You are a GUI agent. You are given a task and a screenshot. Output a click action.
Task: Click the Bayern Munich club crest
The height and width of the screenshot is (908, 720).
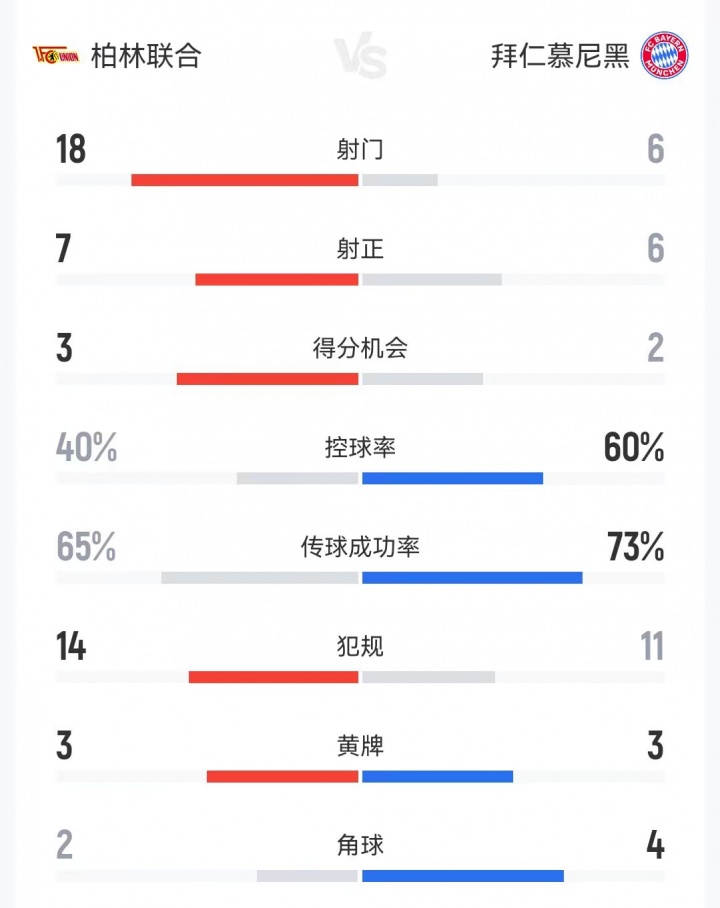(x=665, y=54)
